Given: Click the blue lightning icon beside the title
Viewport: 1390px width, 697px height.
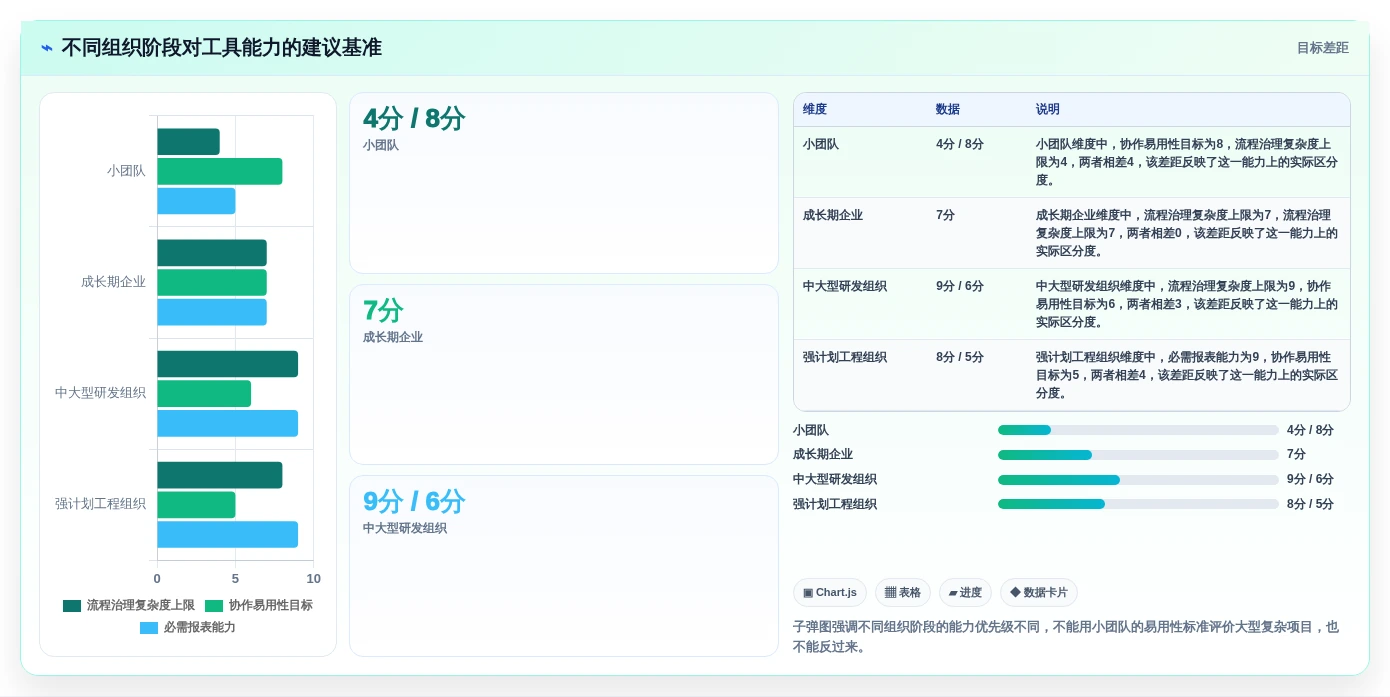Looking at the screenshot, I should [x=46, y=48].
